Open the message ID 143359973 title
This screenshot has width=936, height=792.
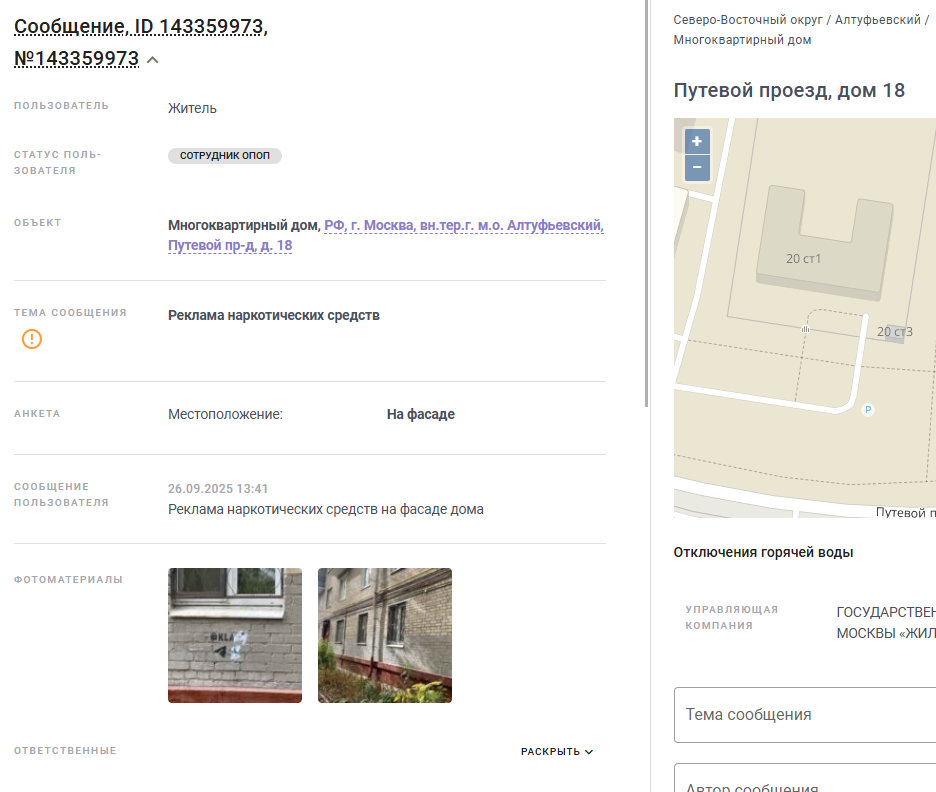point(141,42)
